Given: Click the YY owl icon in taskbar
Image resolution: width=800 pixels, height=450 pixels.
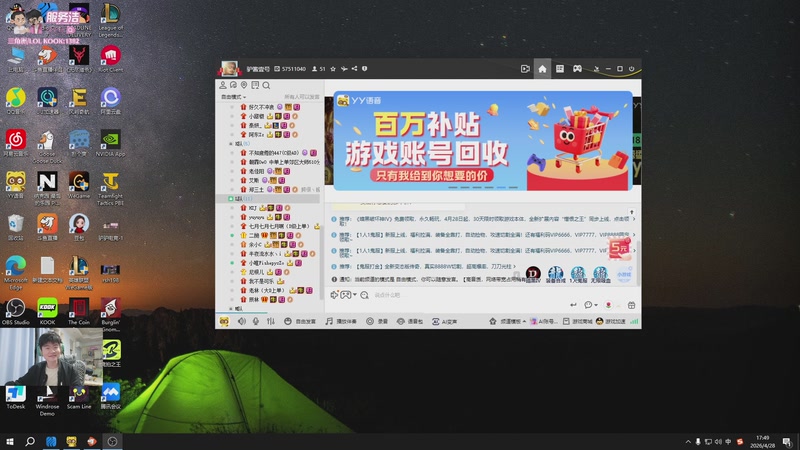Looking at the screenshot, I should pyautogui.click(x=71, y=441).
